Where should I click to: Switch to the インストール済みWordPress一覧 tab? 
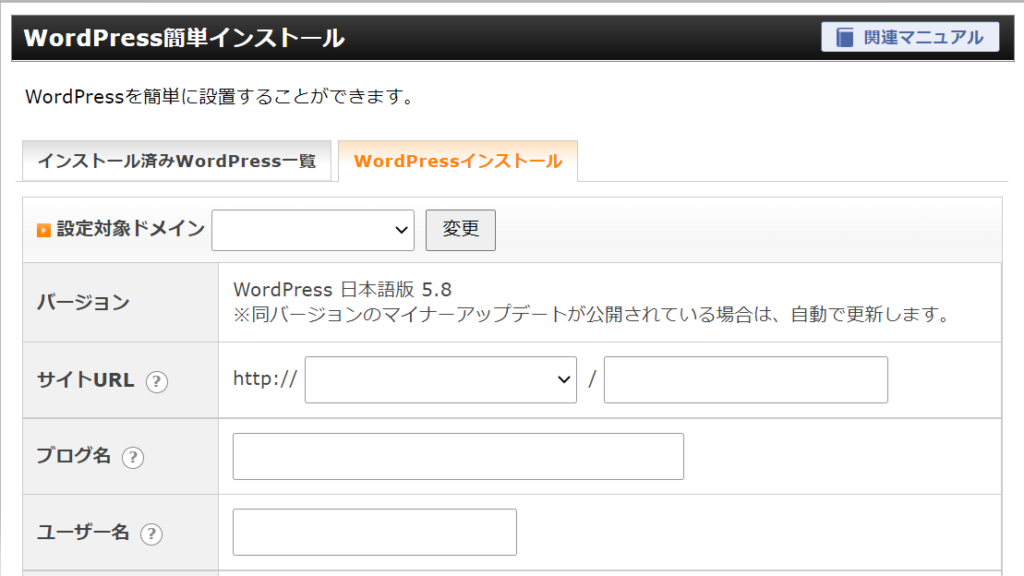(176, 161)
